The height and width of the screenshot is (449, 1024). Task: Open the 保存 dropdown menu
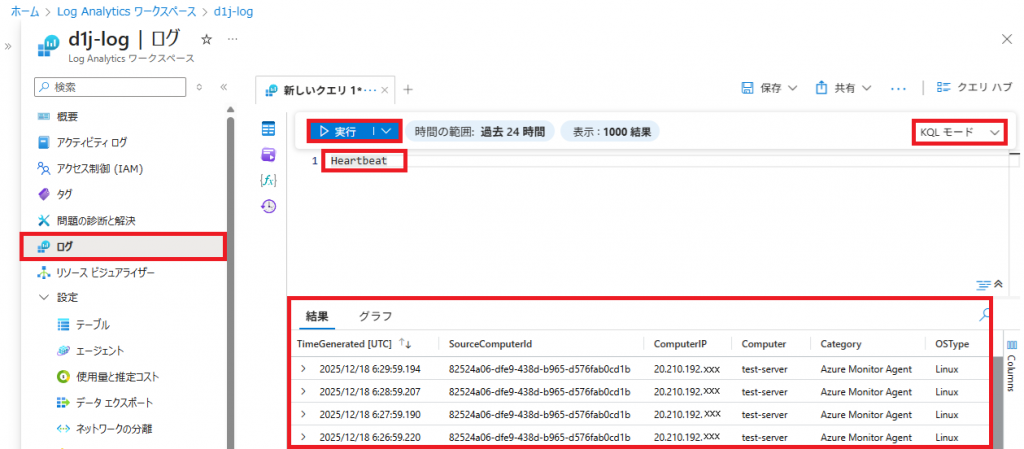click(x=769, y=88)
